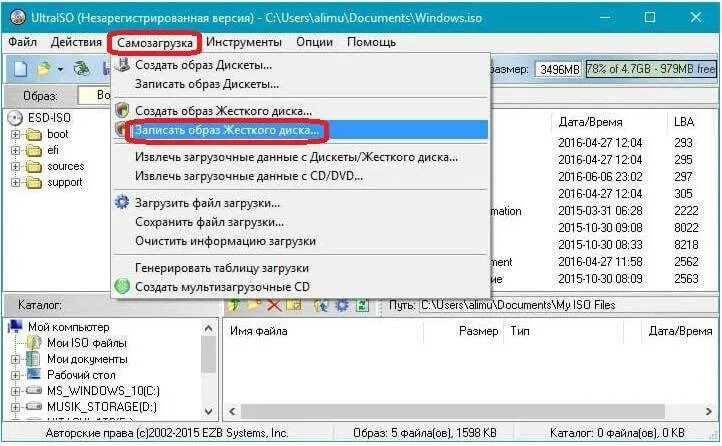This screenshot has width=722, height=446.
Task: Click the MS_WINDOWS_10(C:) drive icon
Action: click(x=34, y=390)
